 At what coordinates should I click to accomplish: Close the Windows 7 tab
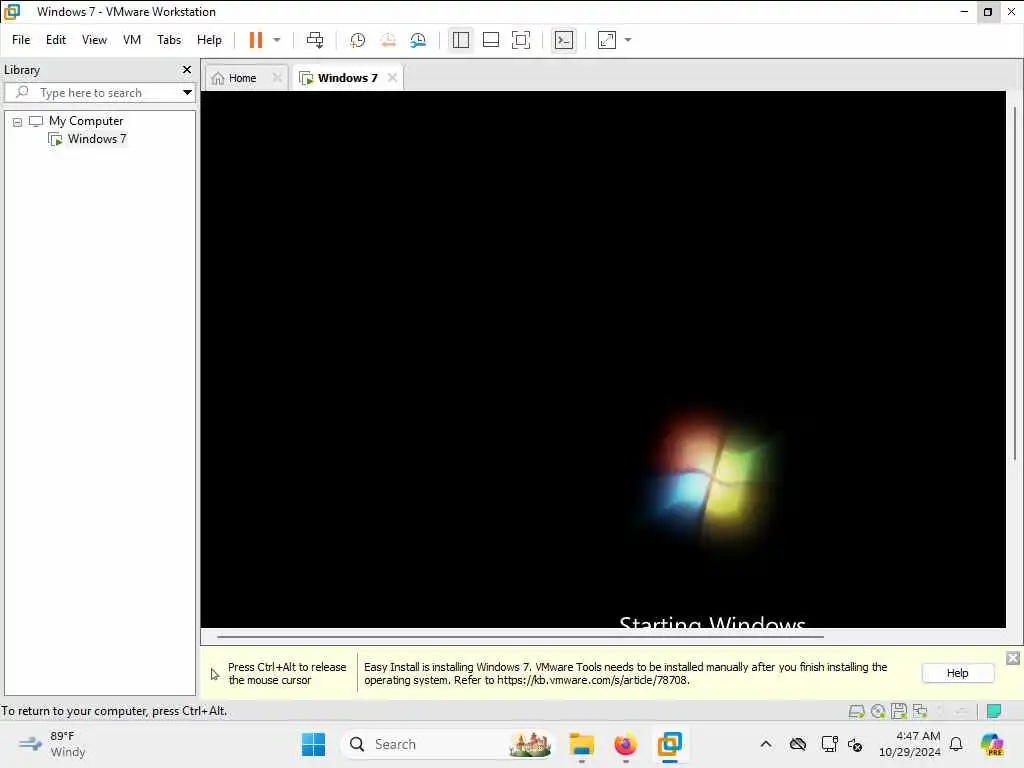pyautogui.click(x=392, y=78)
